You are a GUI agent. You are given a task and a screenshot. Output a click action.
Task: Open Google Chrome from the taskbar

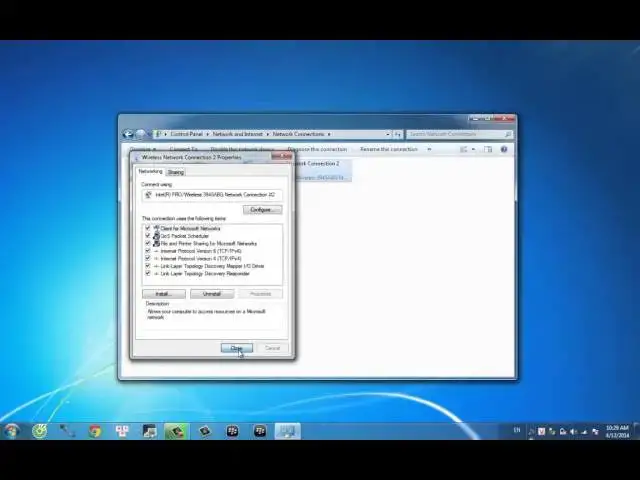coord(95,431)
